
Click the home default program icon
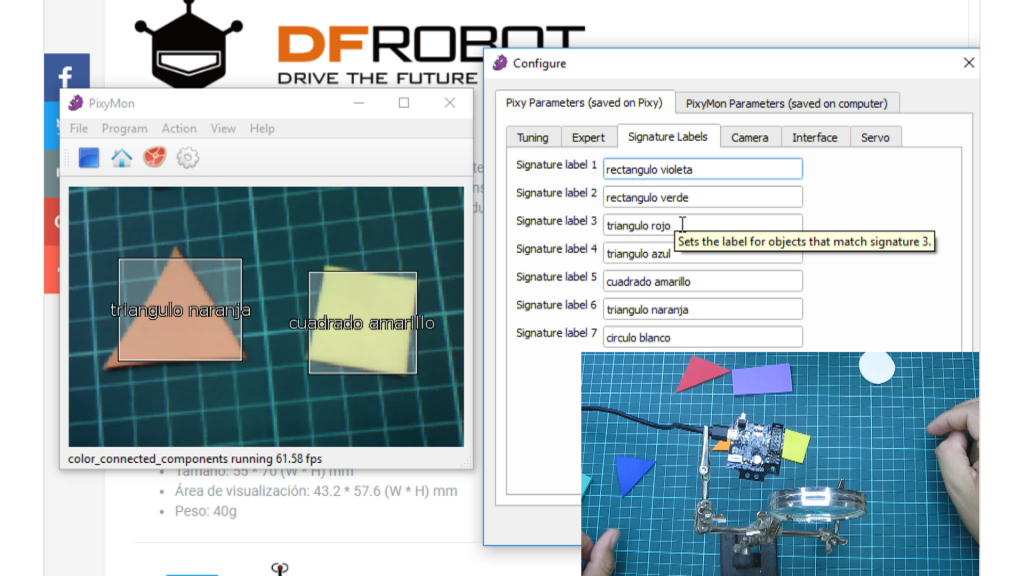[x=121, y=158]
